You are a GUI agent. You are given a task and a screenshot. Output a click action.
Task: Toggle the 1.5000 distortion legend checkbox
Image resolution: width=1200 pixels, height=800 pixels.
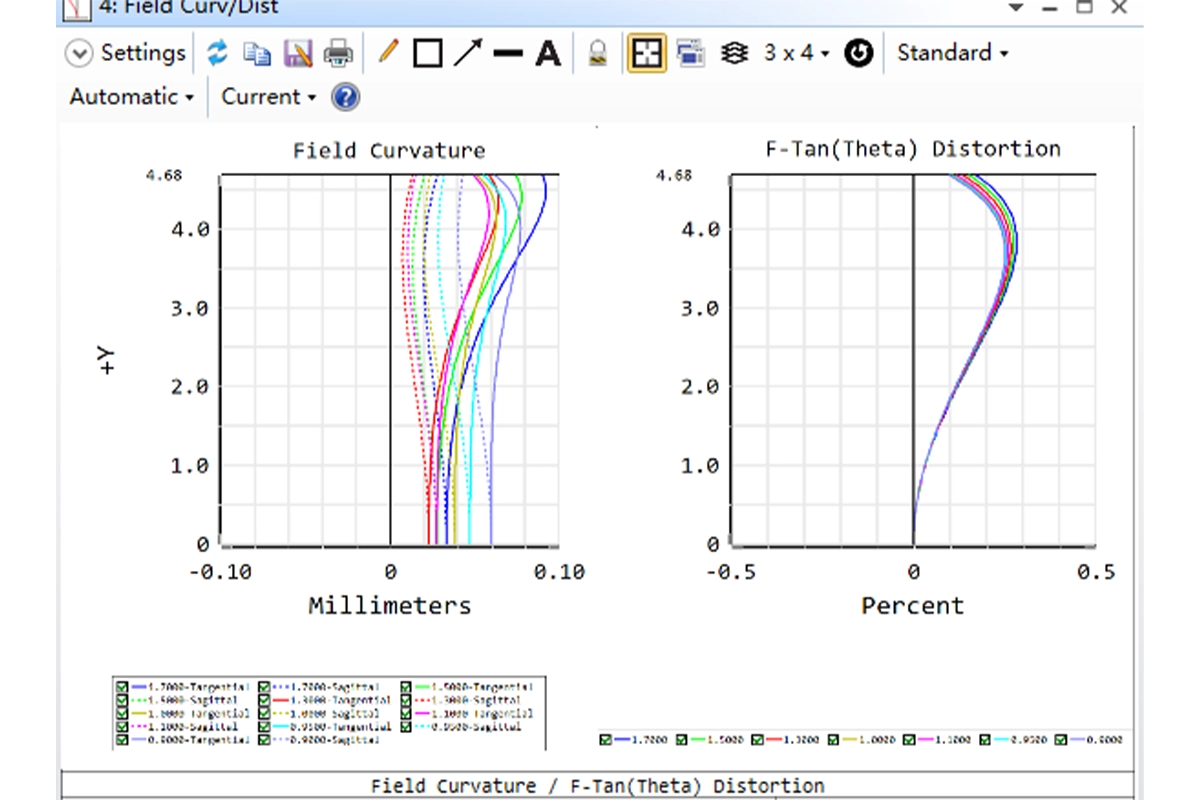[x=684, y=740]
